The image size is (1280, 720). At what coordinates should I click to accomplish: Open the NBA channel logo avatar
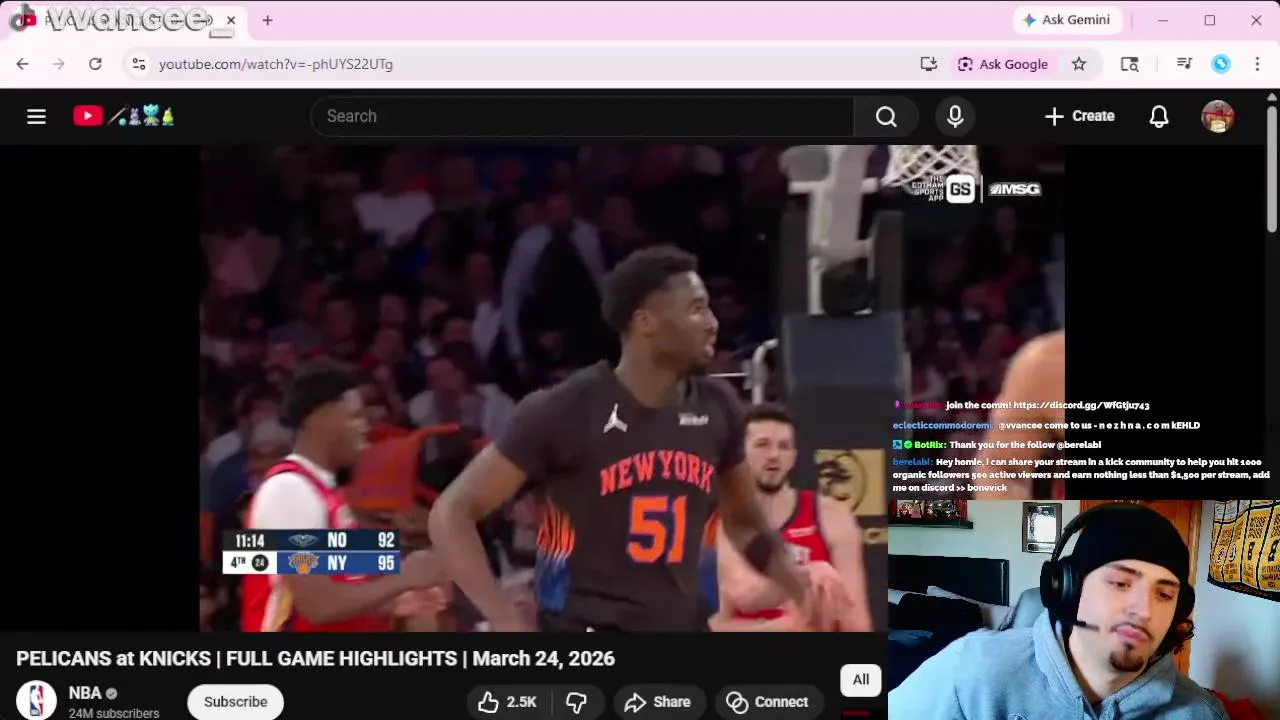pos(36,701)
